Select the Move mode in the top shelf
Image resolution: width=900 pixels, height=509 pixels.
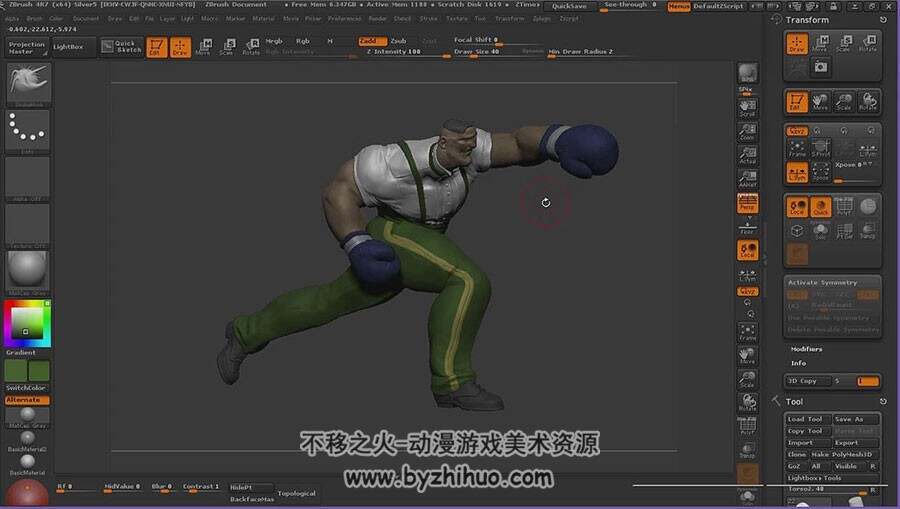coord(203,47)
